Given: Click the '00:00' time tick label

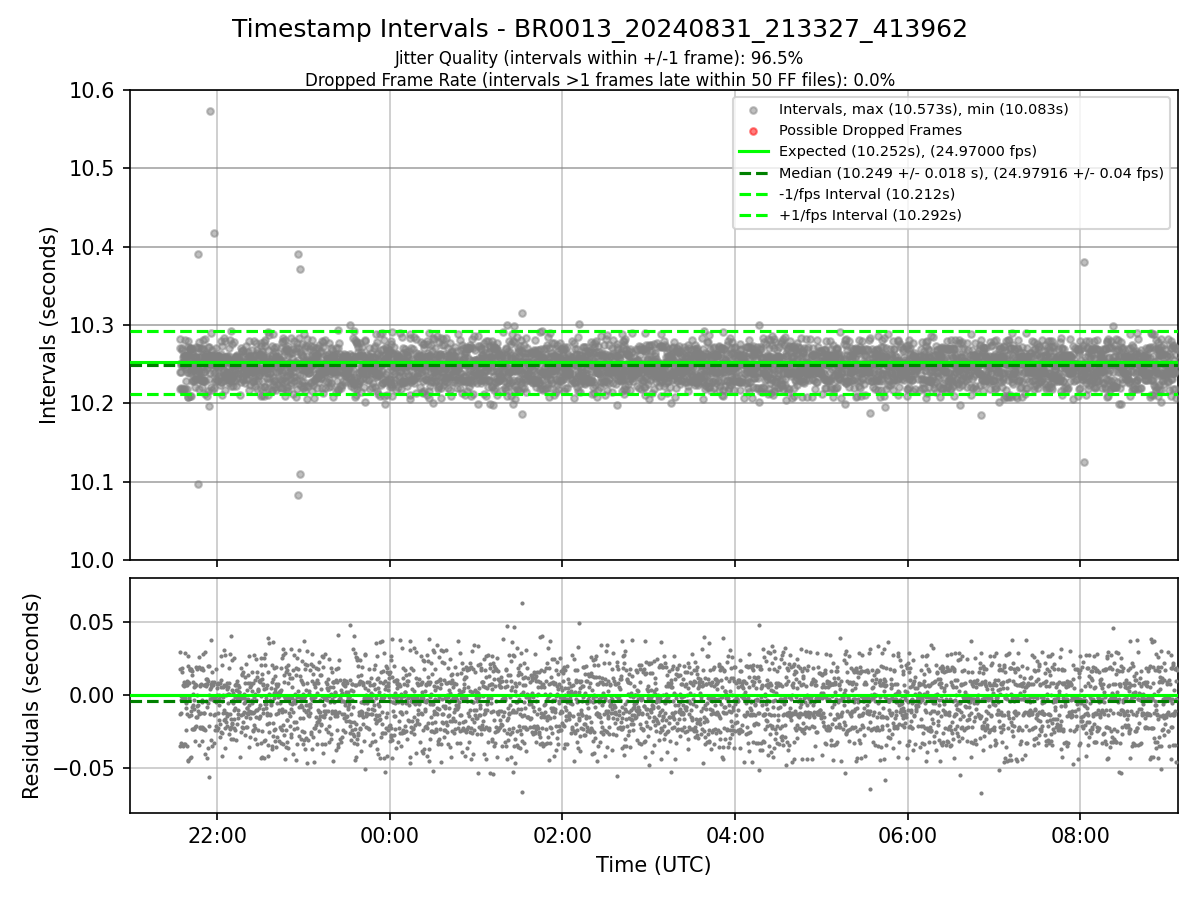Looking at the screenshot, I should tap(389, 835).
